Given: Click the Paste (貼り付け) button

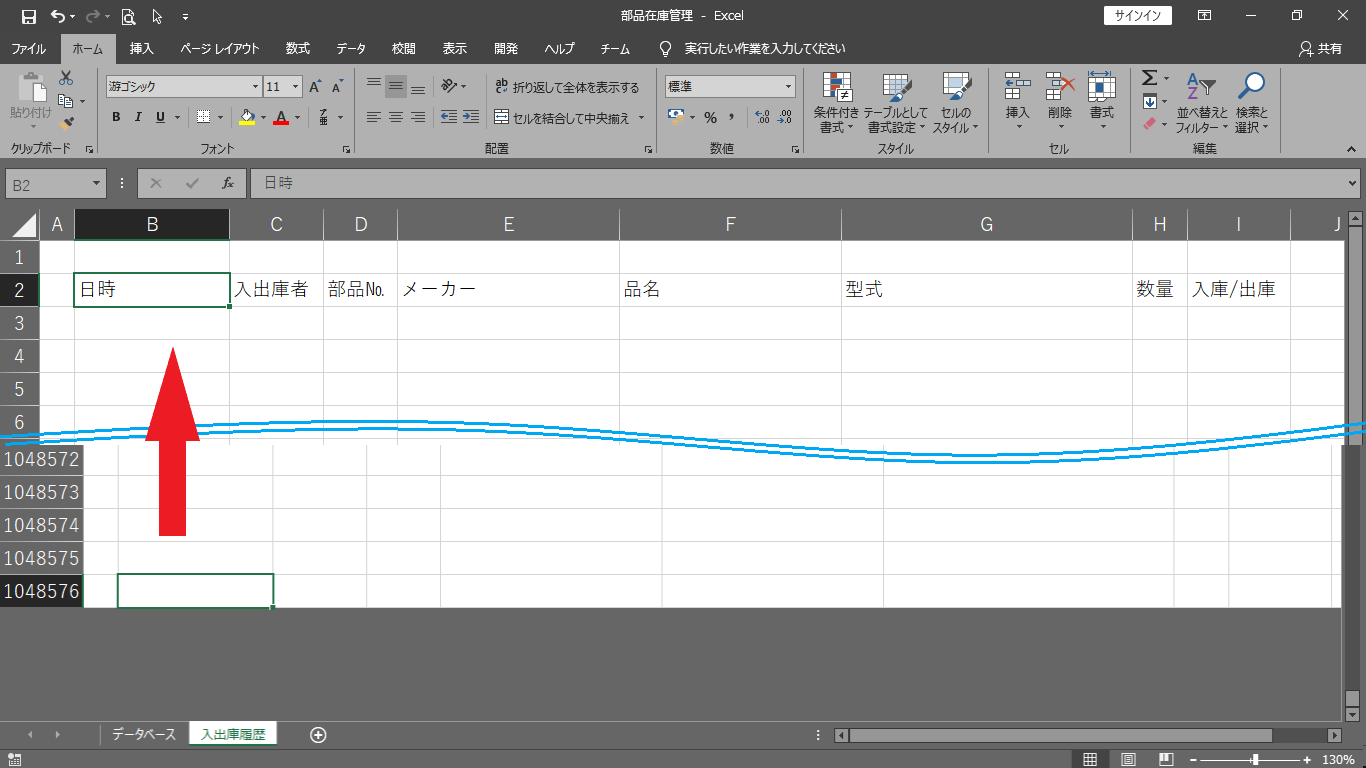Looking at the screenshot, I should [31, 102].
